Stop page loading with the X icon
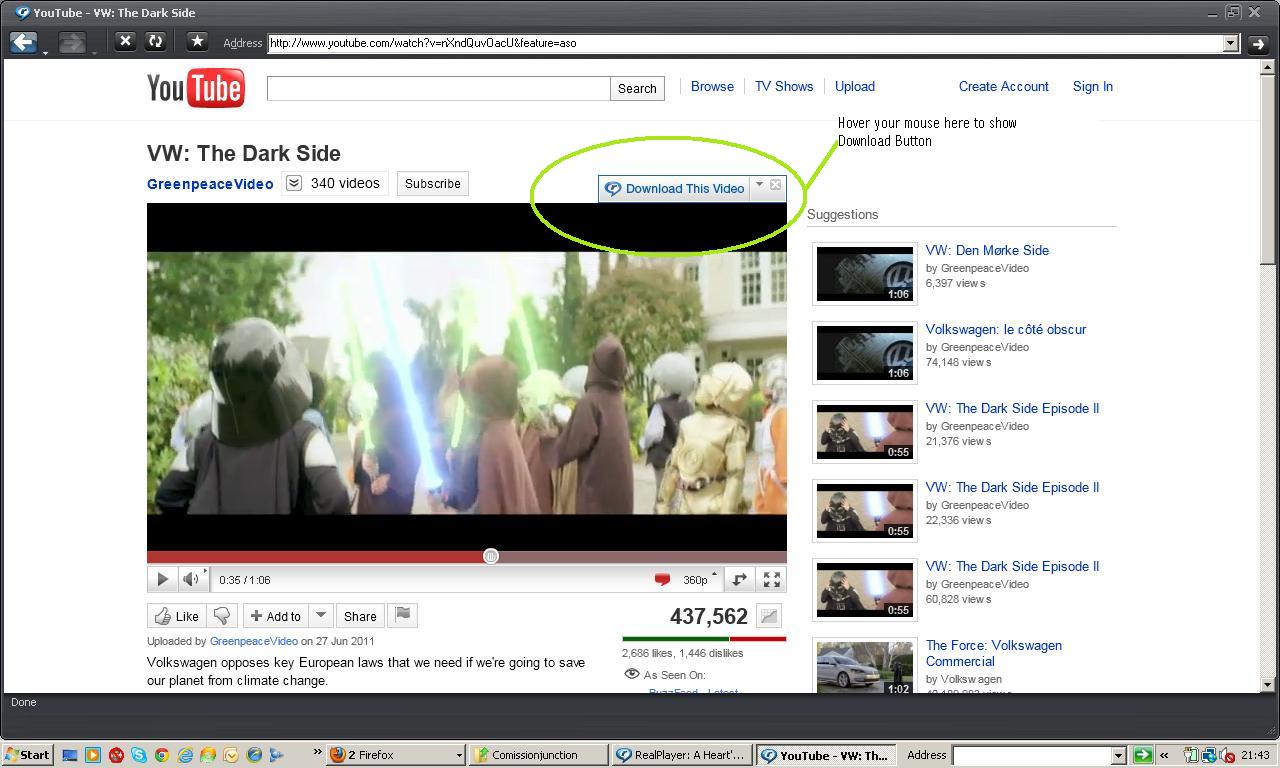The height and width of the screenshot is (768, 1280). [x=125, y=42]
